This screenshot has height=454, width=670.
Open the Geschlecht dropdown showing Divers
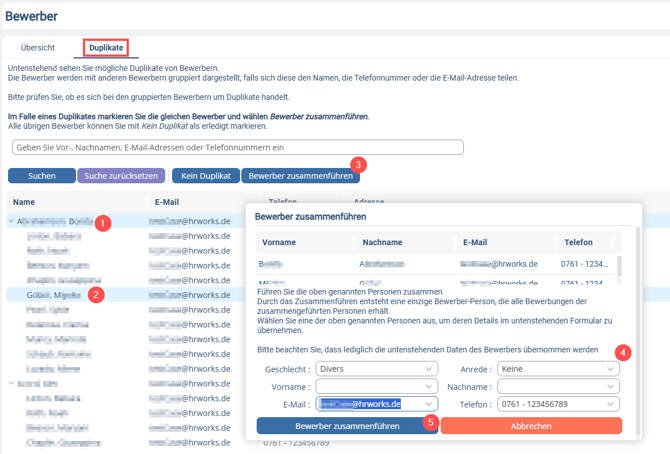[376, 369]
